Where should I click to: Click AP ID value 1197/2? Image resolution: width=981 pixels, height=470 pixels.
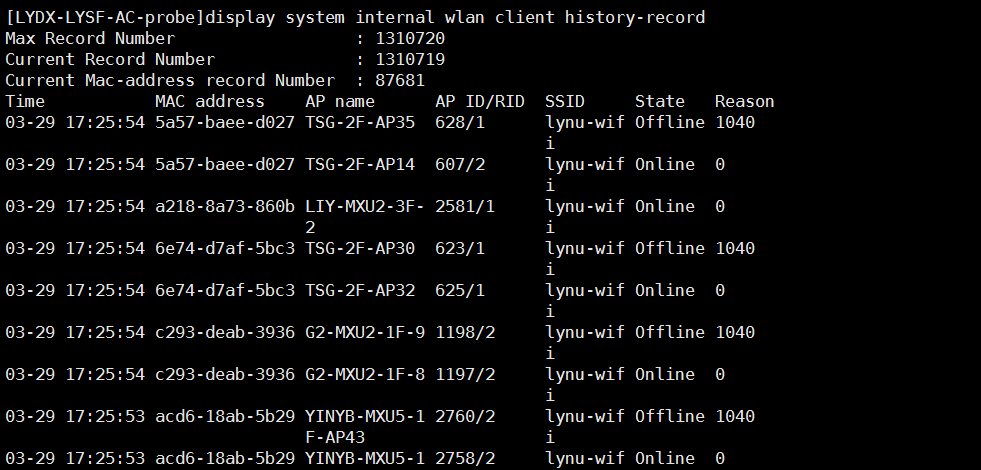click(x=465, y=374)
